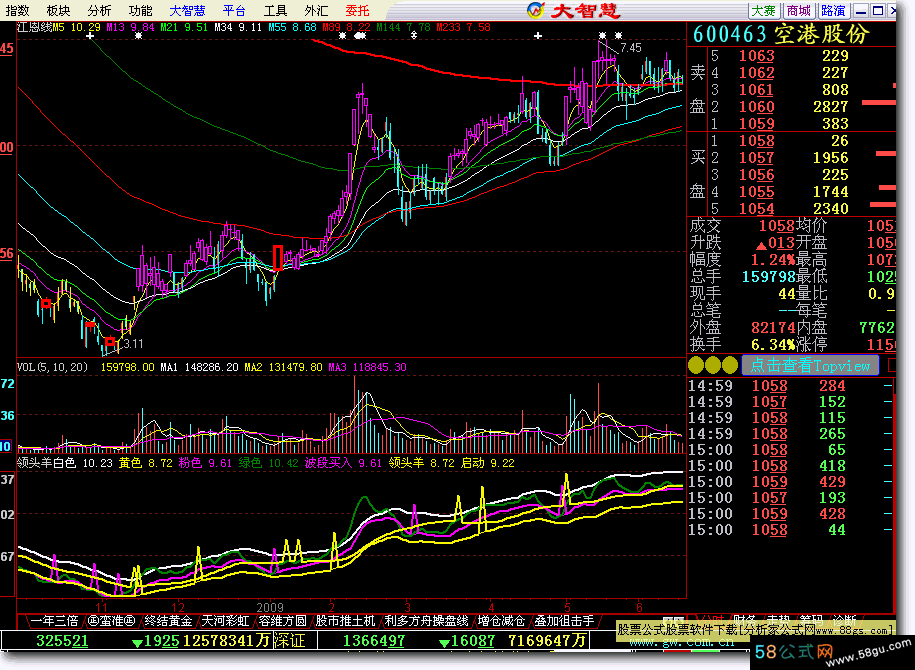Click the sell level 2 price 1060
This screenshot has height=670, width=915.
pyautogui.click(x=756, y=107)
